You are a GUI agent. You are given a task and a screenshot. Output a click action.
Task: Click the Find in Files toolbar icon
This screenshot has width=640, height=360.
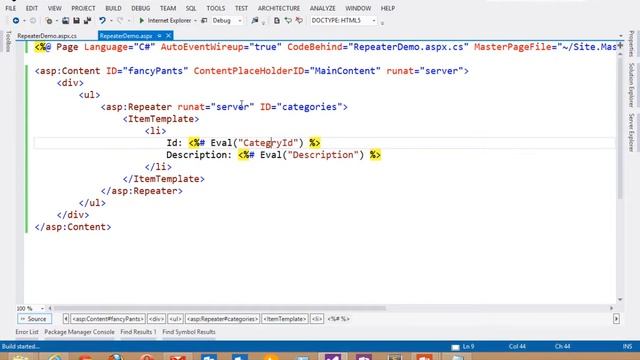tap(255, 20)
